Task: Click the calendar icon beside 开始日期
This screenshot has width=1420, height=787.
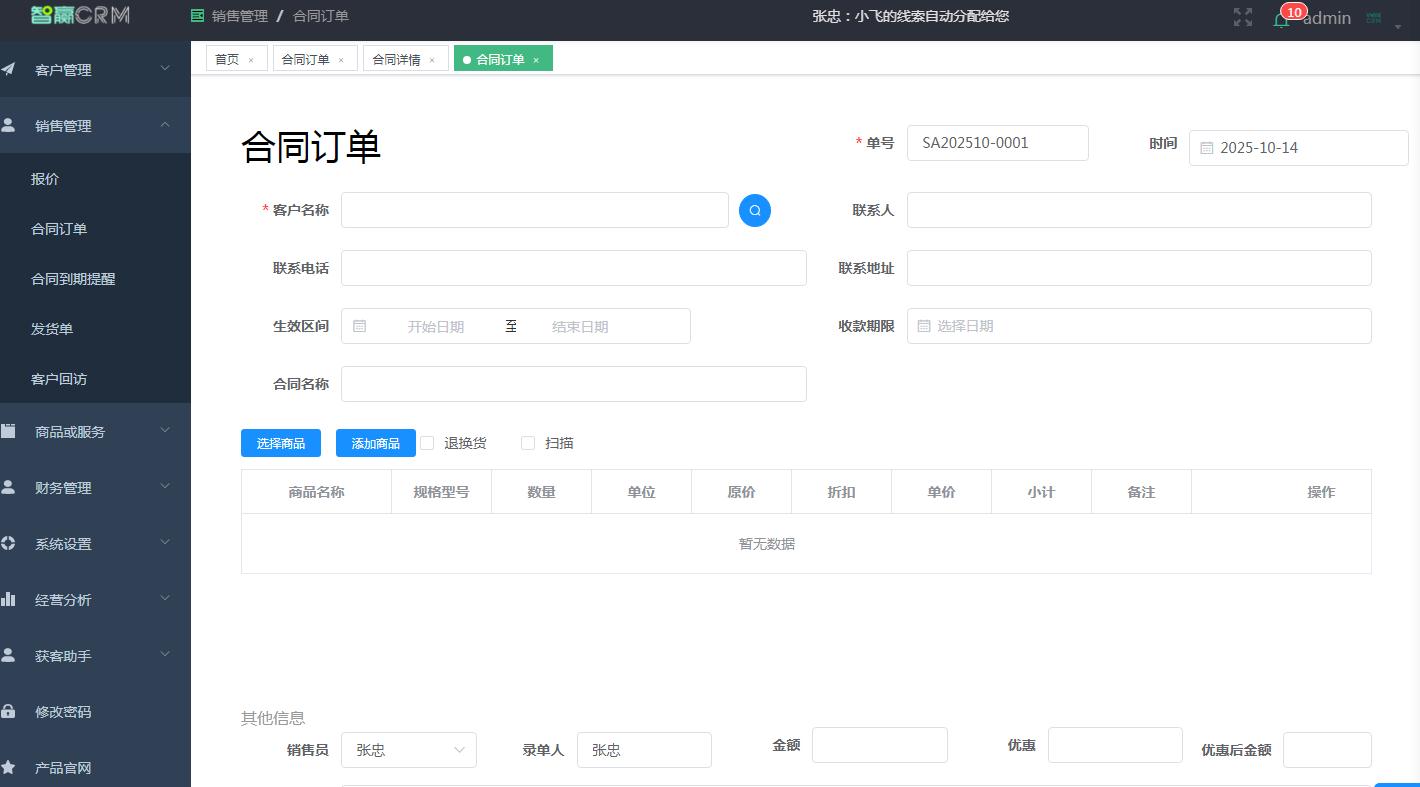Action: 360,325
